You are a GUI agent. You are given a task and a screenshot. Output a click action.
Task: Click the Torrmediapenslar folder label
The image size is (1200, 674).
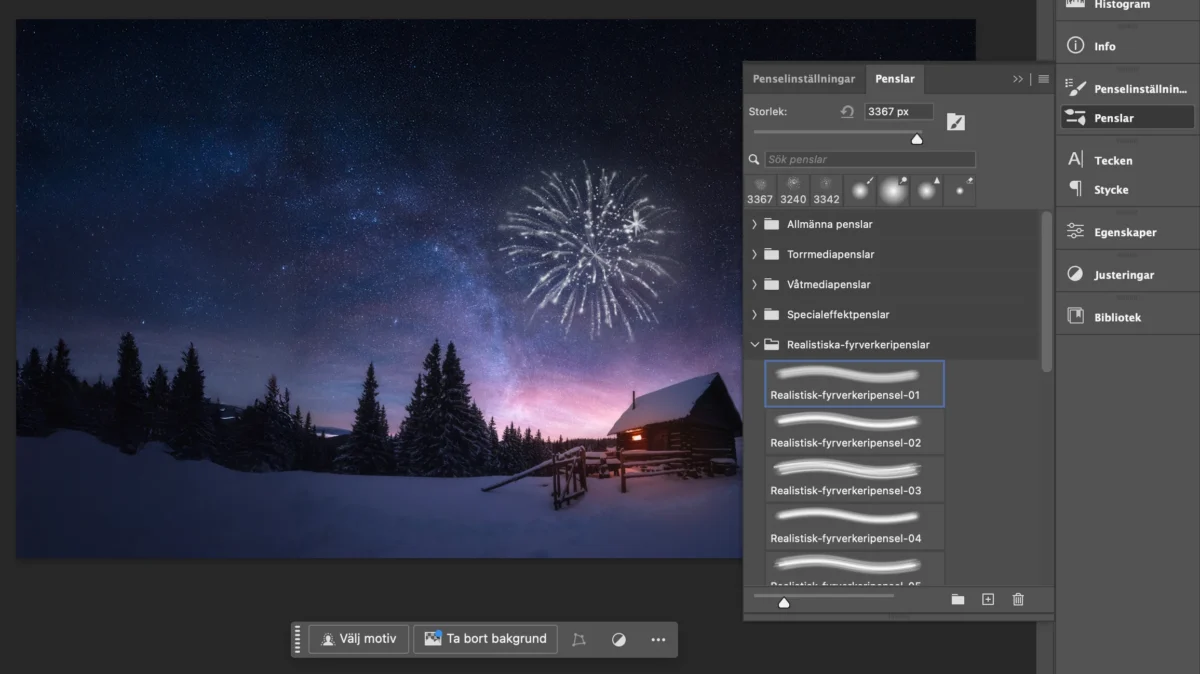click(831, 255)
